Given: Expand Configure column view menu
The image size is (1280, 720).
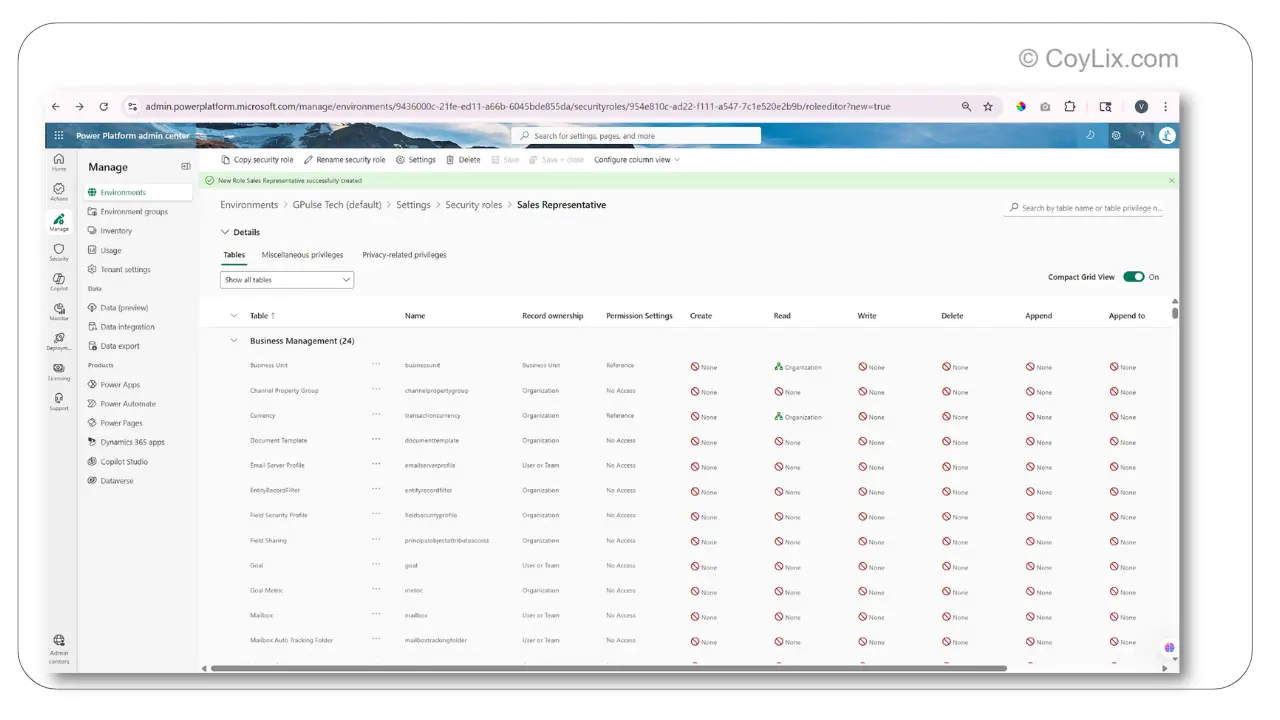Looking at the screenshot, I should 637,160.
